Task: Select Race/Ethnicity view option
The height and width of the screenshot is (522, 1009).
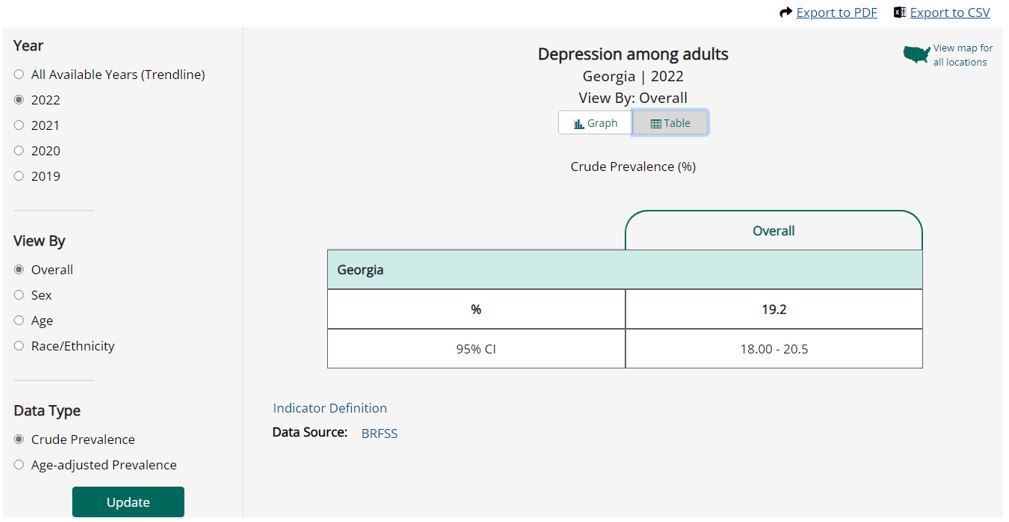Action: 19,346
